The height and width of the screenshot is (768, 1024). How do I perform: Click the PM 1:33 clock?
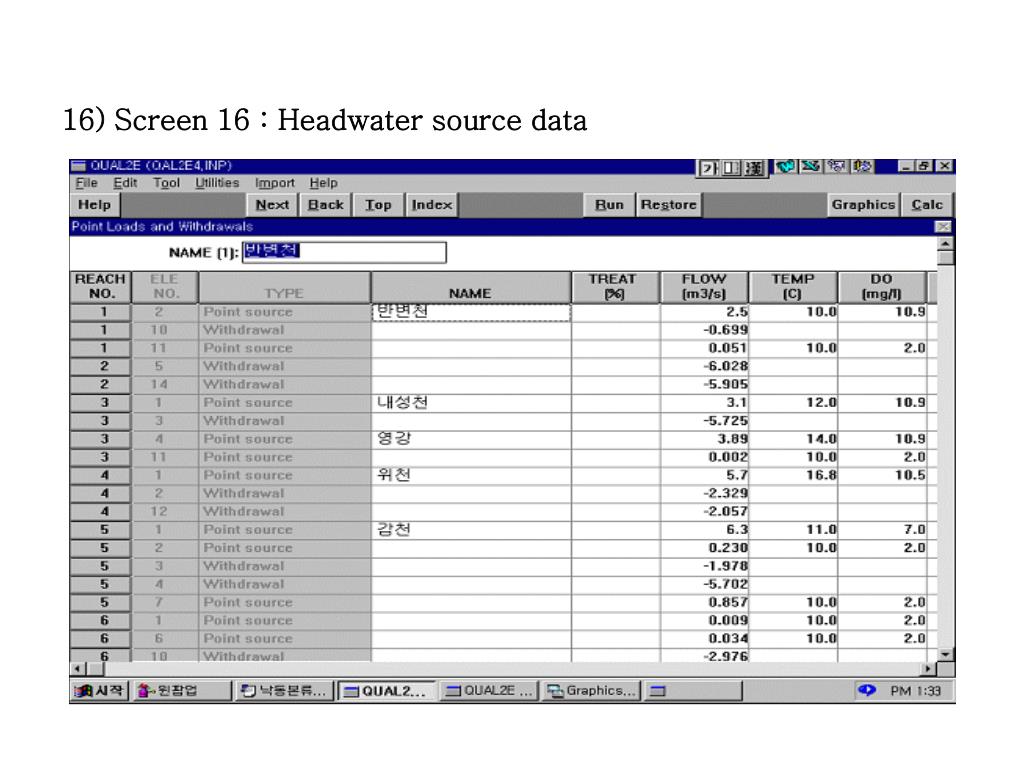click(x=915, y=691)
